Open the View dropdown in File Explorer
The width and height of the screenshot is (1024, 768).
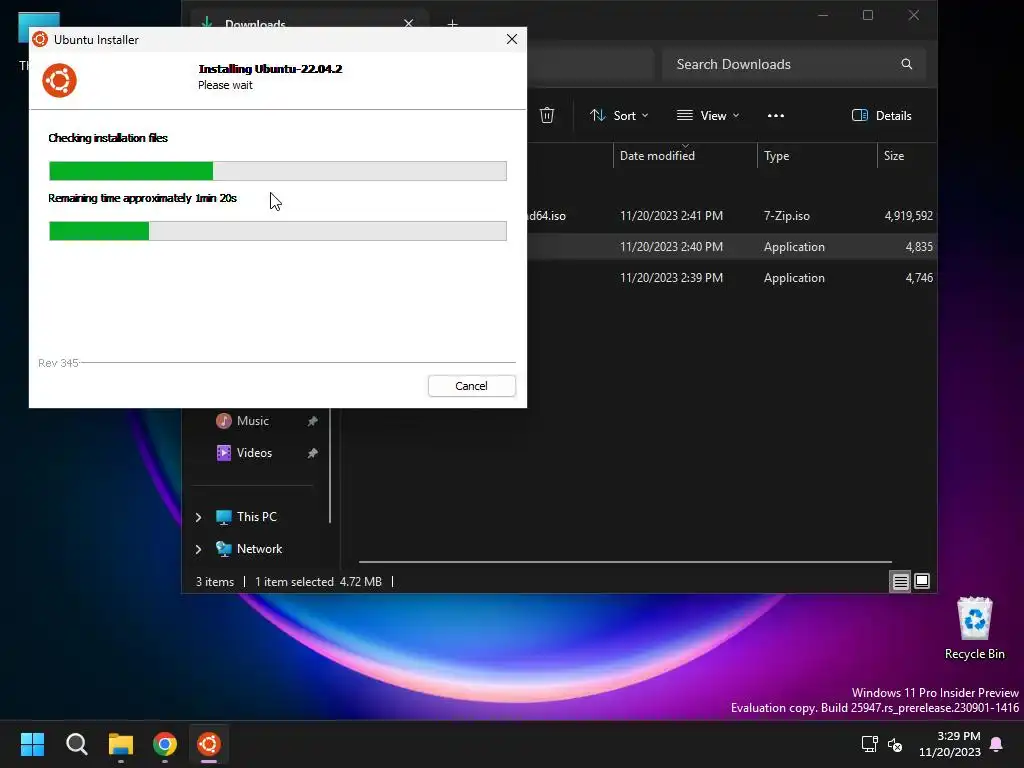coord(708,116)
